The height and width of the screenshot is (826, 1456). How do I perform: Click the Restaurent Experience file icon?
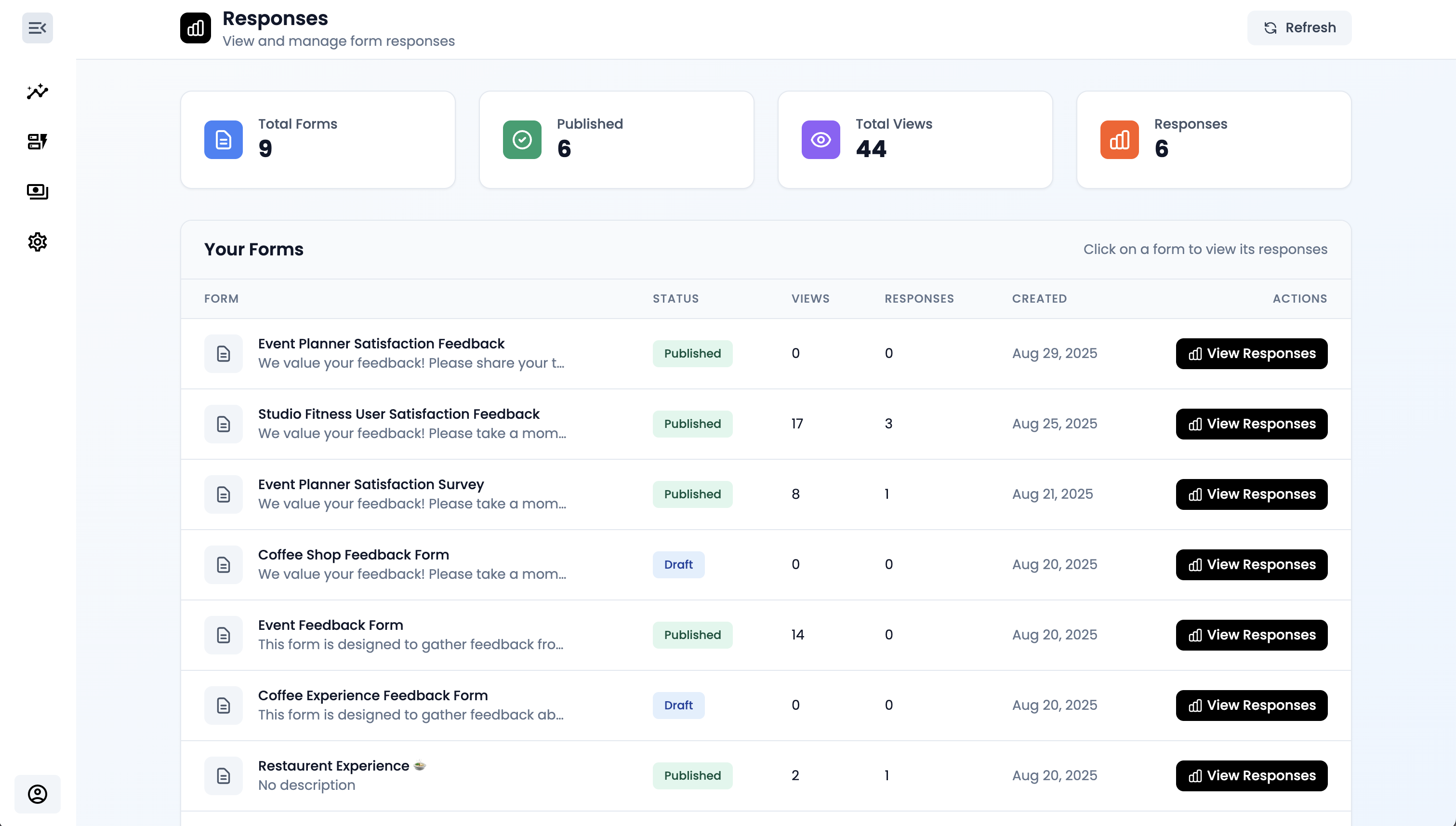pyautogui.click(x=224, y=775)
